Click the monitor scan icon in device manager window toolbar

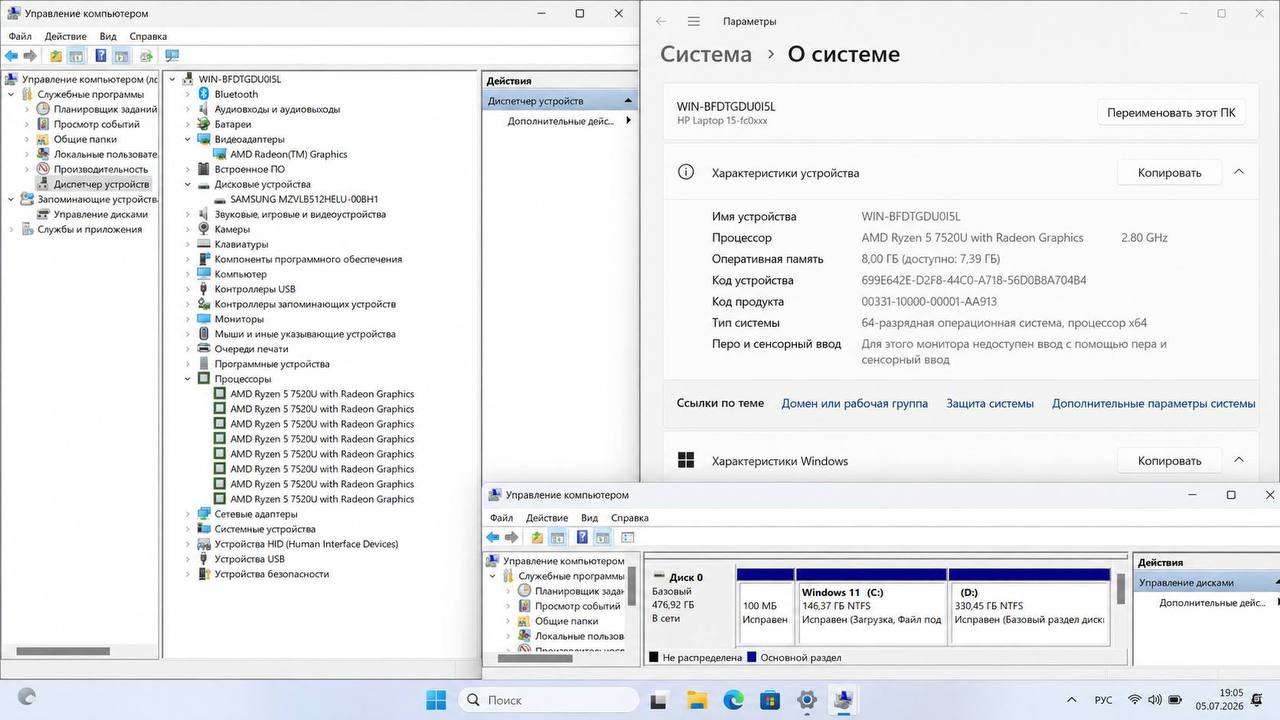tap(172, 56)
